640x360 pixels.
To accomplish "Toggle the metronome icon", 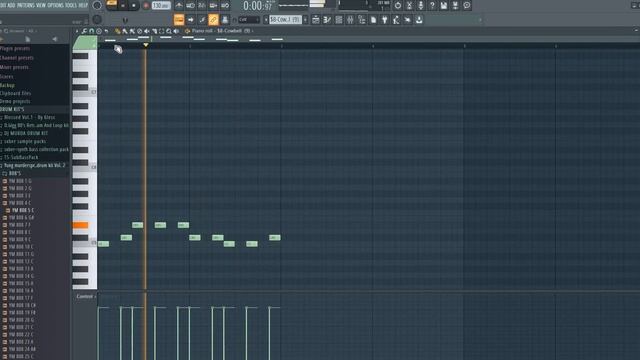I will pos(179,5).
